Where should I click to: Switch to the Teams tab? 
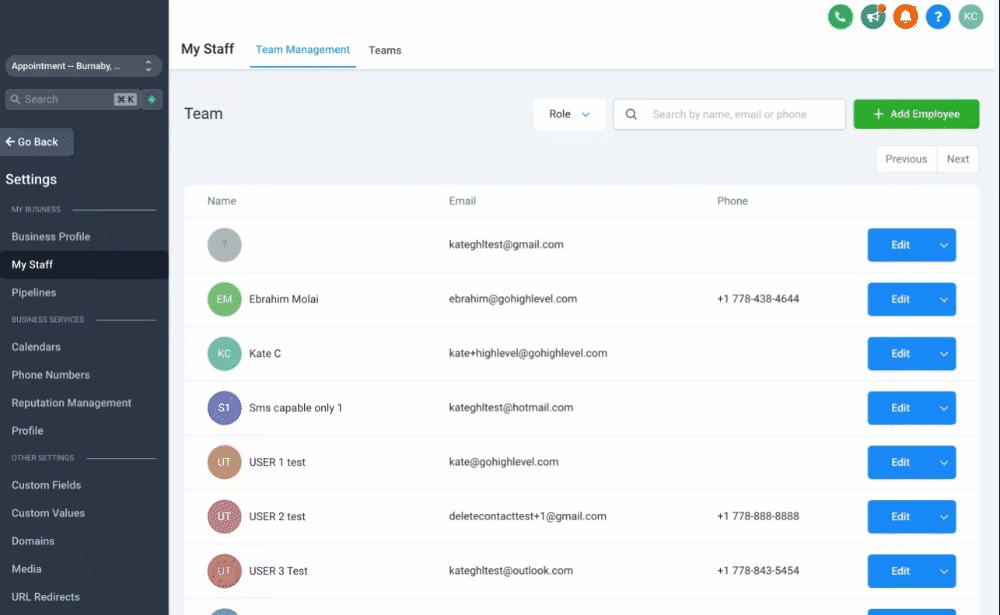click(x=385, y=50)
